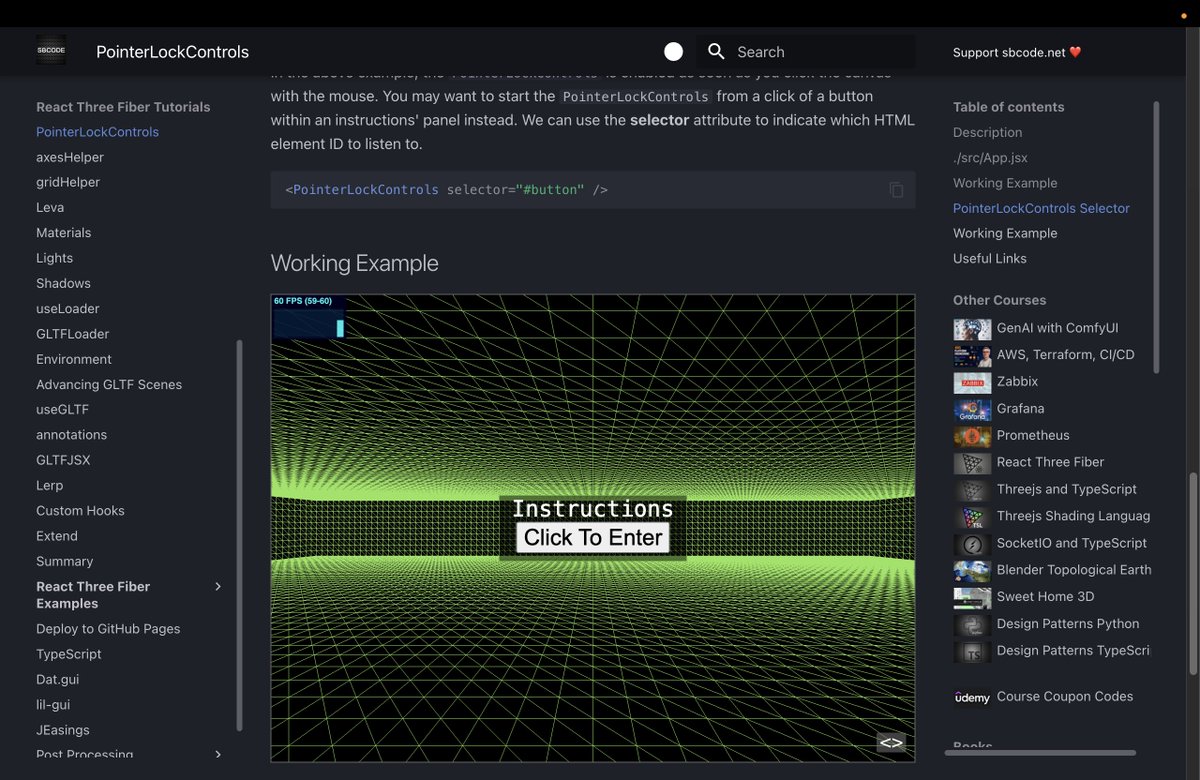This screenshot has height=780, width=1200.
Task: Open Deploy to GitHub Pages
Action: (x=108, y=629)
